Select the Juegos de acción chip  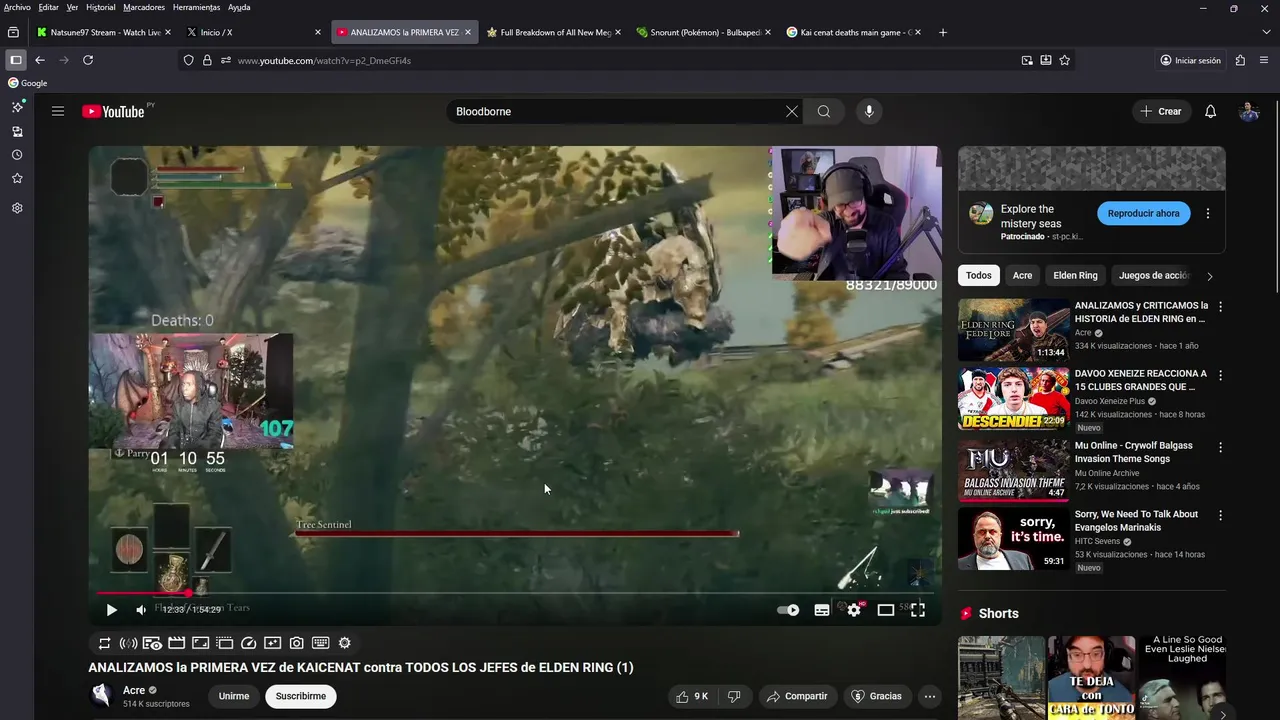tap(1153, 275)
